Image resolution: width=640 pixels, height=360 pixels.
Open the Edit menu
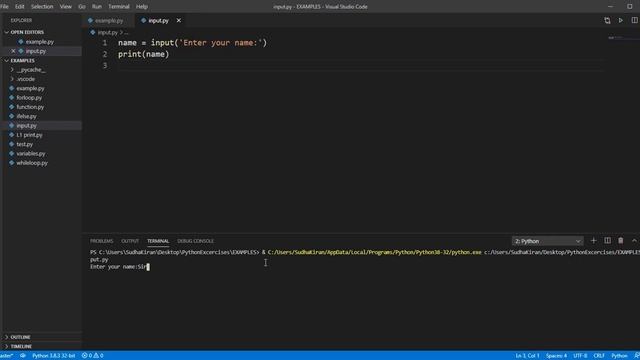(20, 7)
